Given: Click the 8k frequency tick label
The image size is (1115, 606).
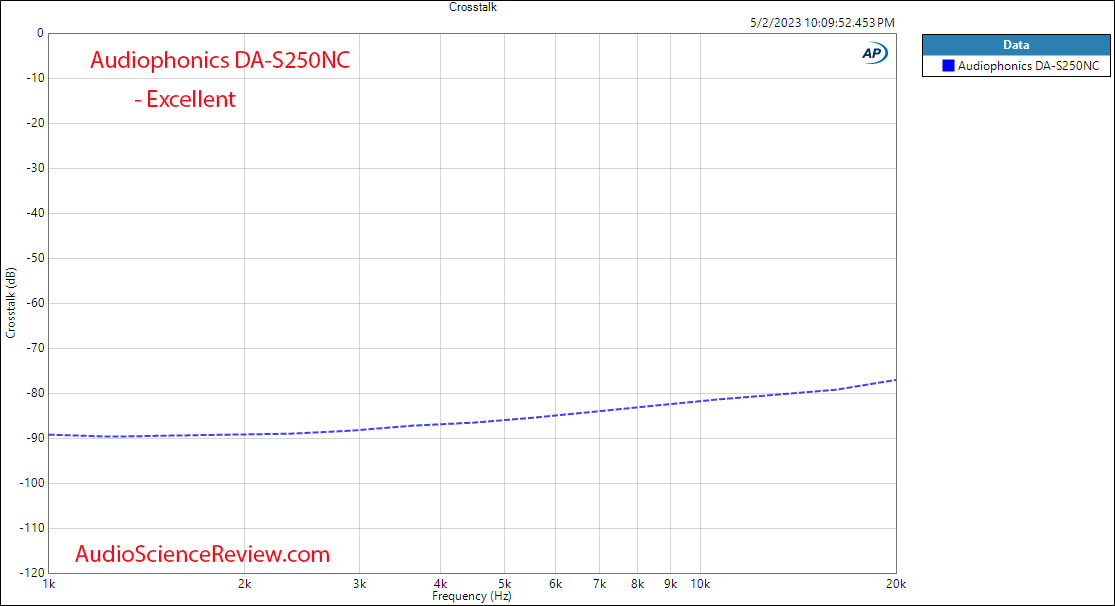Looking at the screenshot, I should tap(637, 584).
